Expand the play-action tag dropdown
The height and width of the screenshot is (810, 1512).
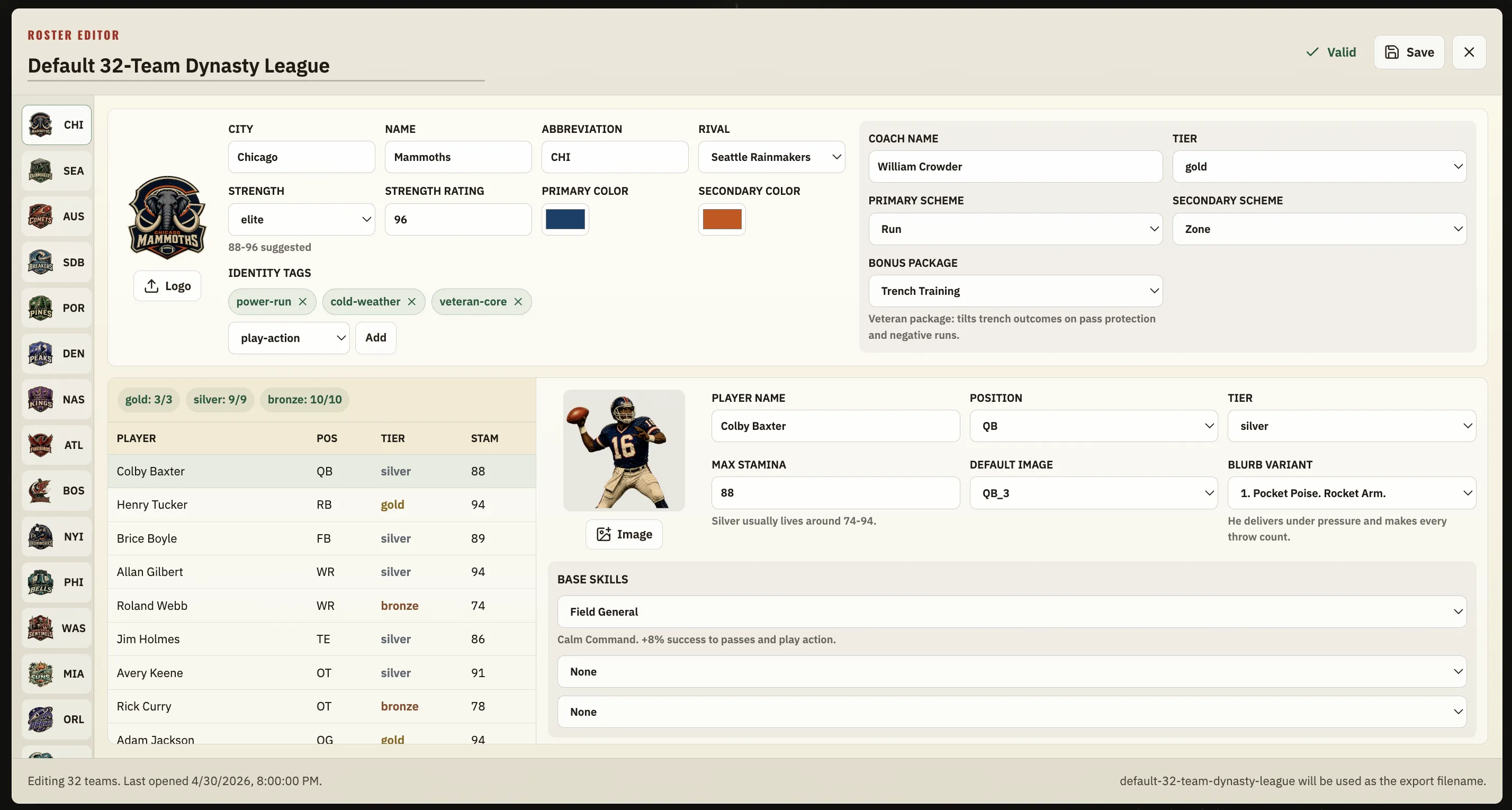pyautogui.click(x=289, y=338)
